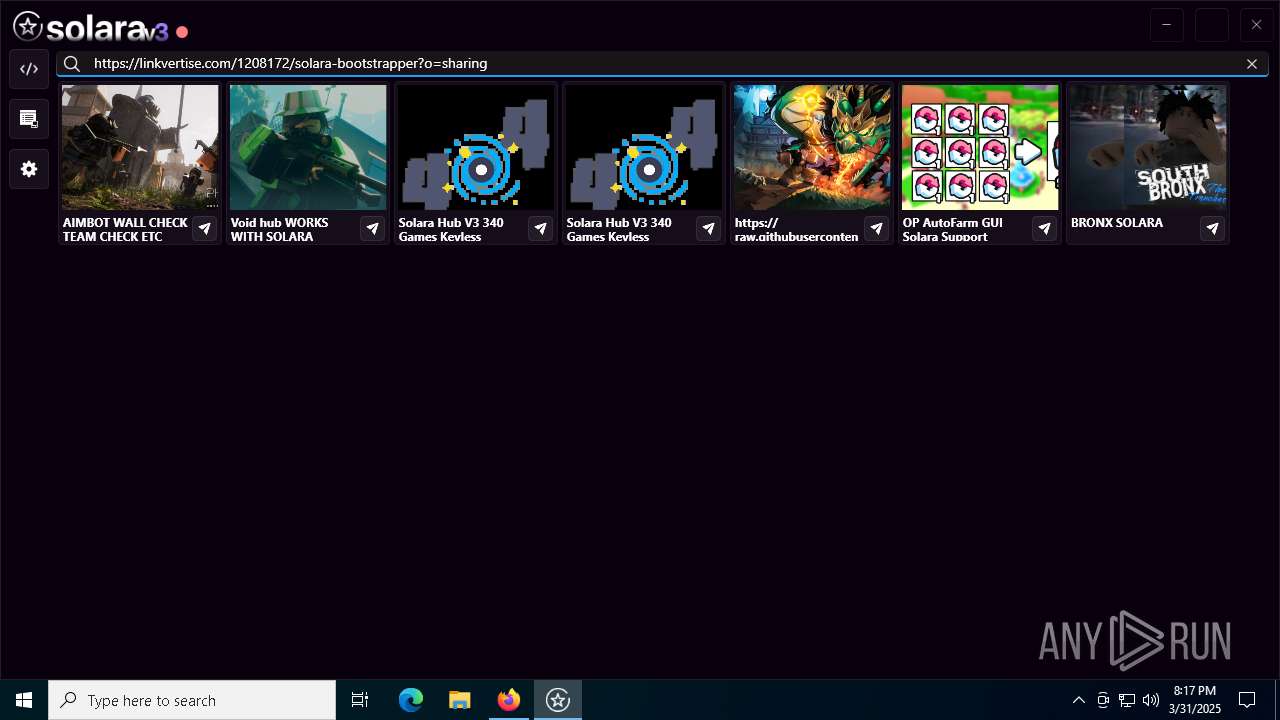Close the Solara window

[x=1257, y=25]
